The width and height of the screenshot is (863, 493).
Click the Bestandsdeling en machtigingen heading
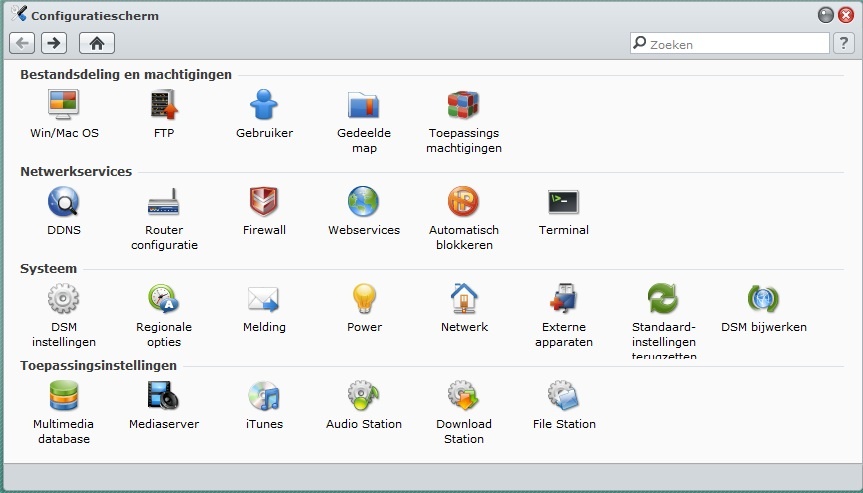126,75
